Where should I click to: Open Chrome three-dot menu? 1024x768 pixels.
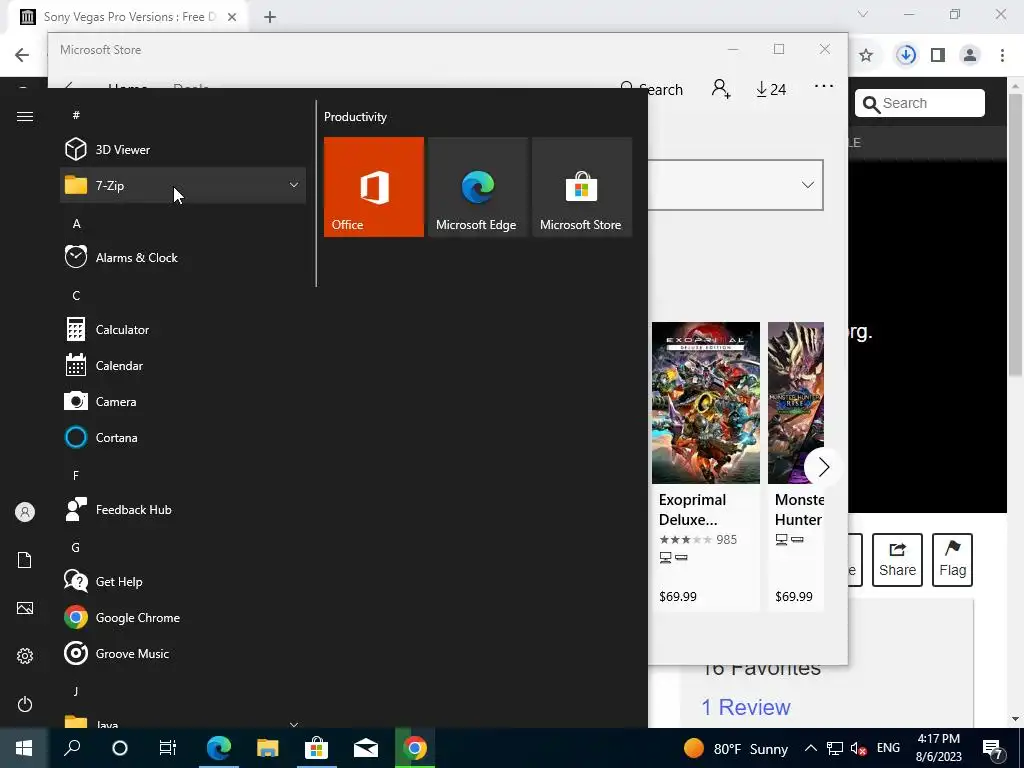[1002, 56]
